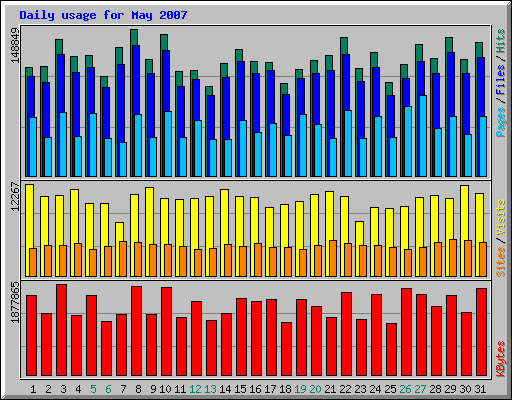Click the green hits bar top for day 10

pyautogui.click(x=164, y=42)
